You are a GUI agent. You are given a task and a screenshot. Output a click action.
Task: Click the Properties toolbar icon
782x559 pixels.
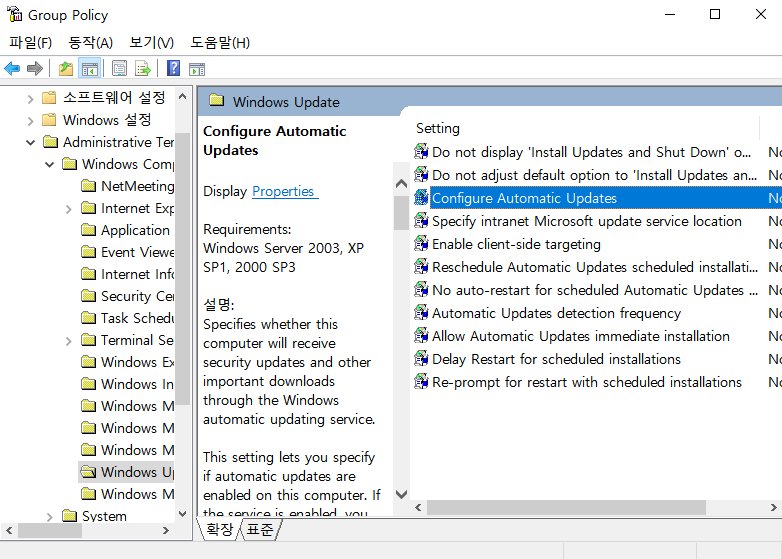[119, 68]
